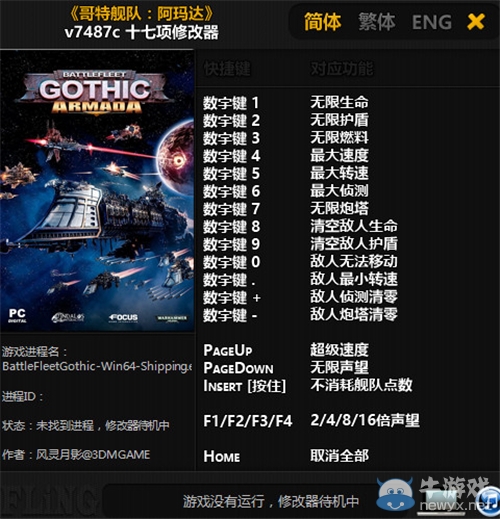Click the 游戏没有运行 status bar message
This screenshot has height=519, width=500.
pos(271,501)
